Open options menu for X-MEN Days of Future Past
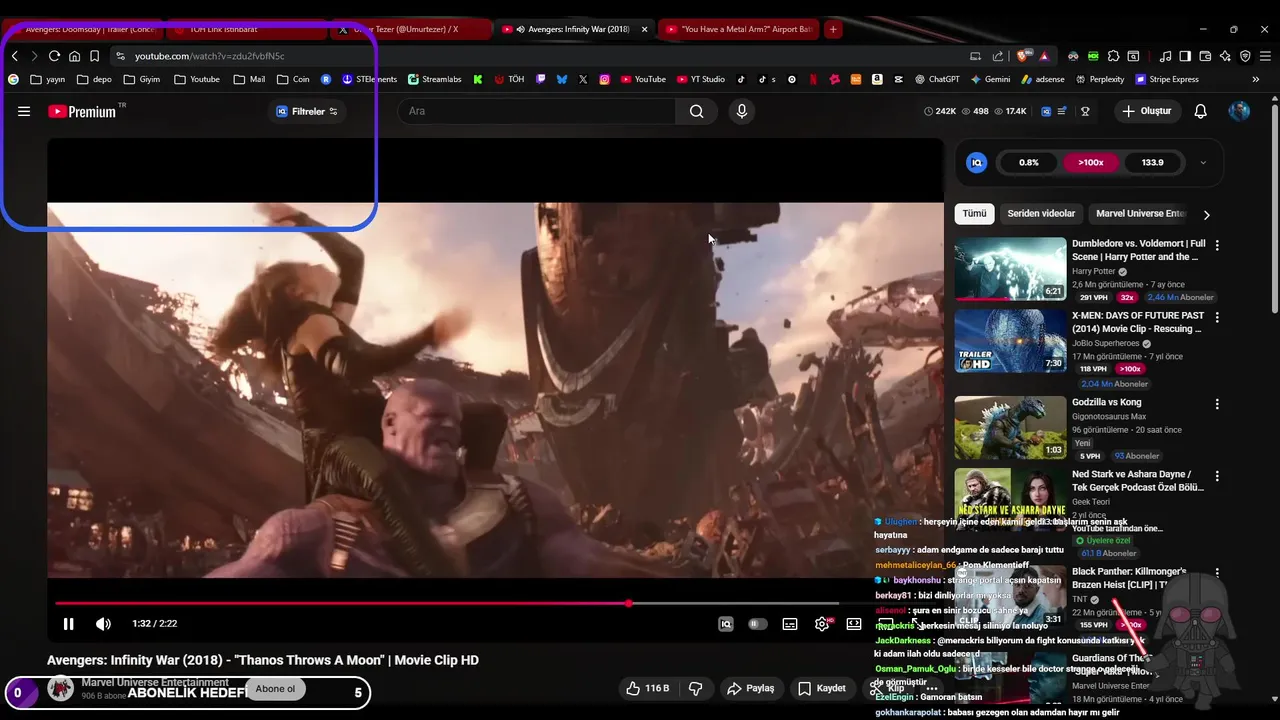 point(1217,317)
